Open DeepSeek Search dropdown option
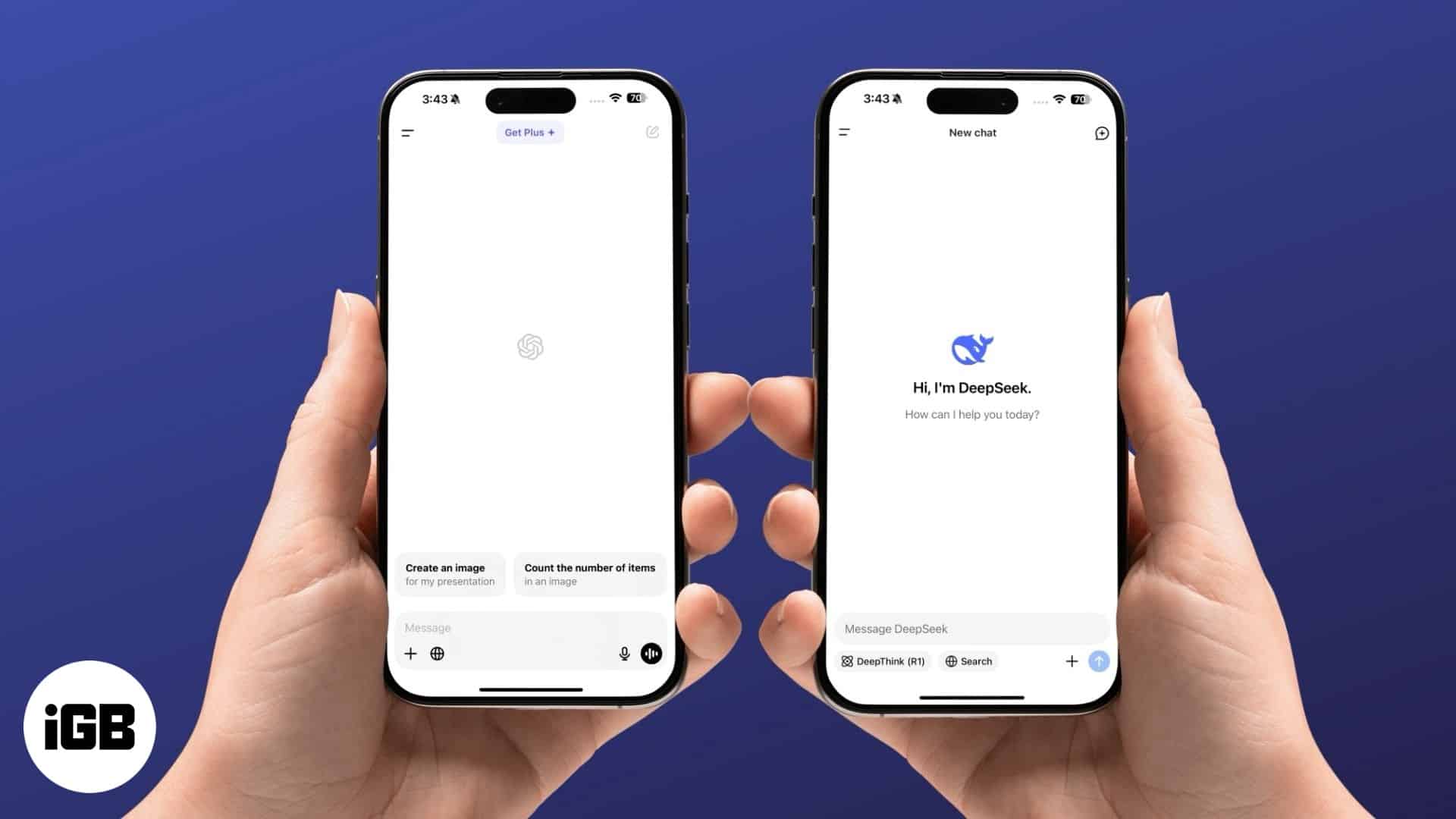The width and height of the screenshot is (1456, 819). 967,661
